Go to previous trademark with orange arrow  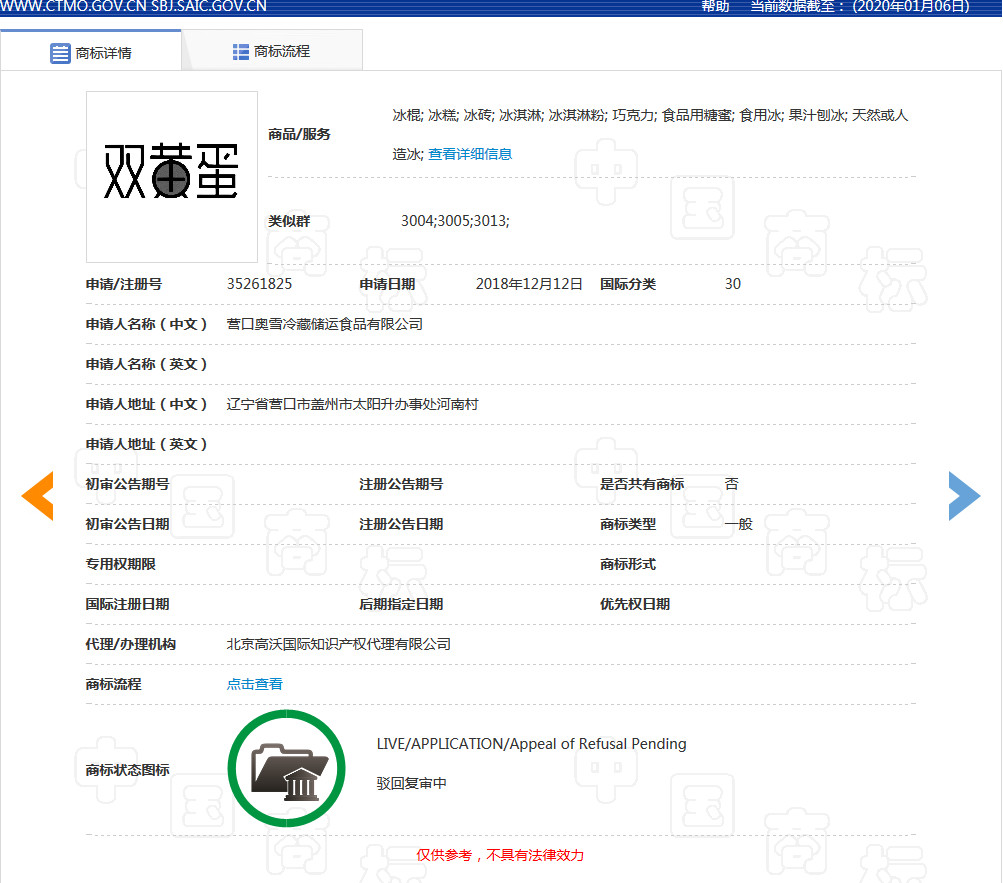(37, 496)
